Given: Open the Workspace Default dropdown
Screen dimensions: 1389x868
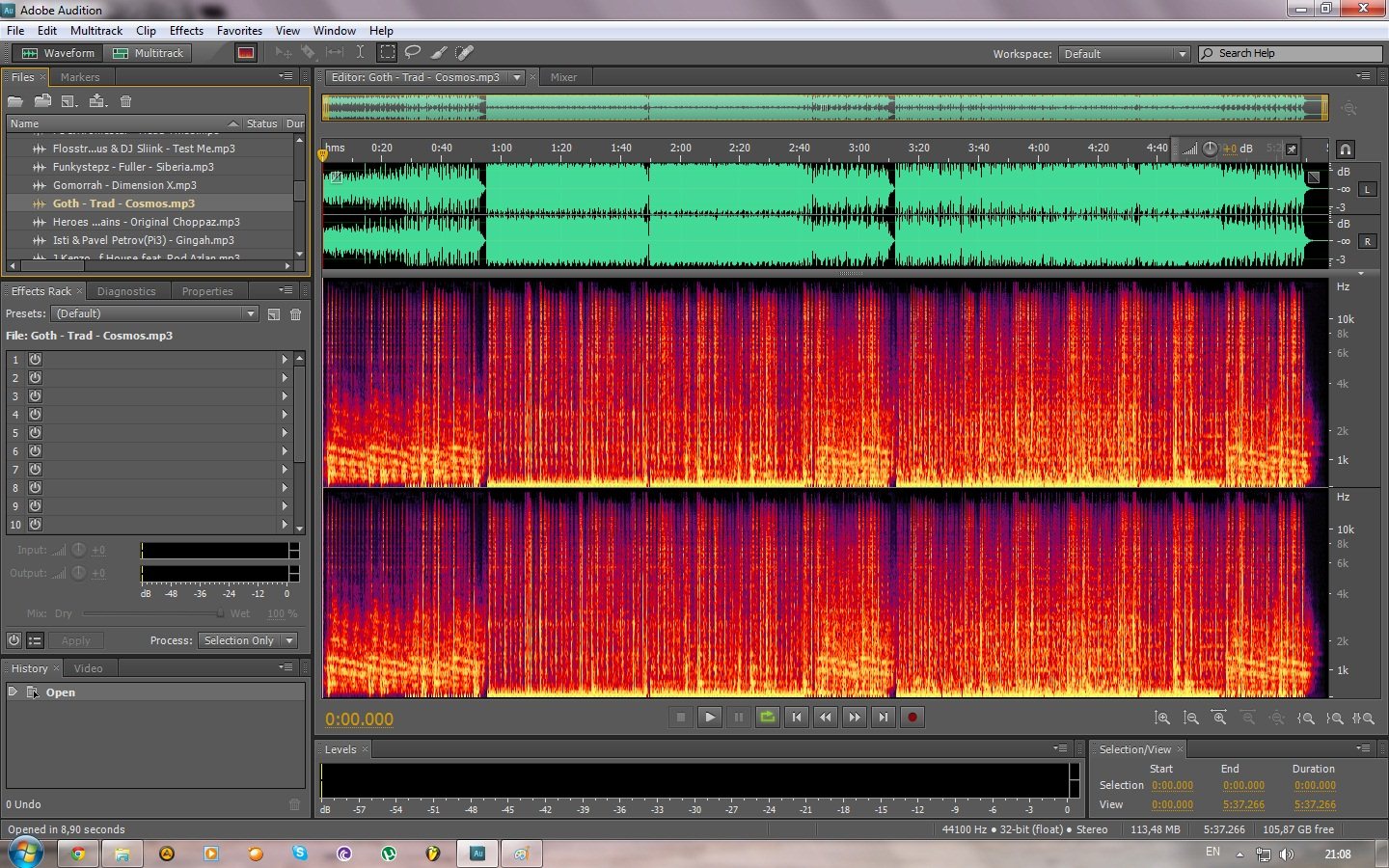Looking at the screenshot, I should pyautogui.click(x=1125, y=54).
